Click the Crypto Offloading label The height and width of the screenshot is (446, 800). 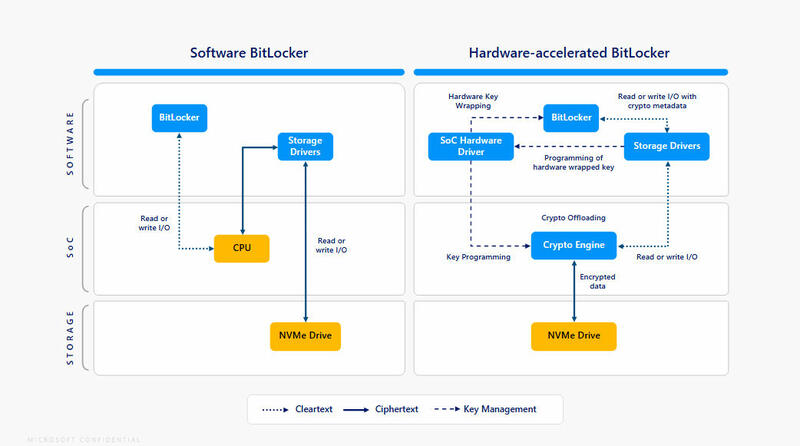574,217
